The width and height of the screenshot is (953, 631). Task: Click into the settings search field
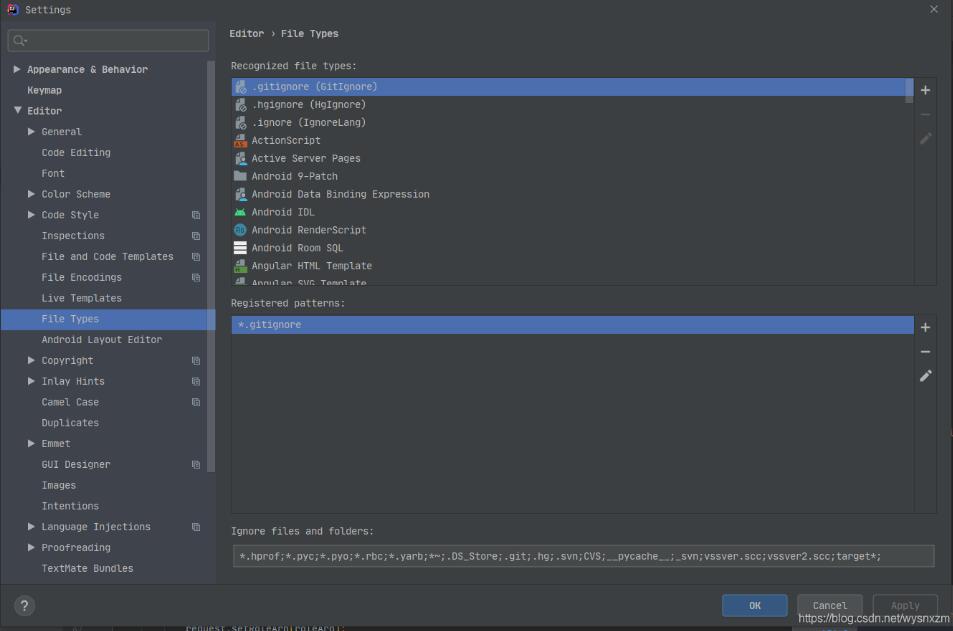tap(108, 41)
